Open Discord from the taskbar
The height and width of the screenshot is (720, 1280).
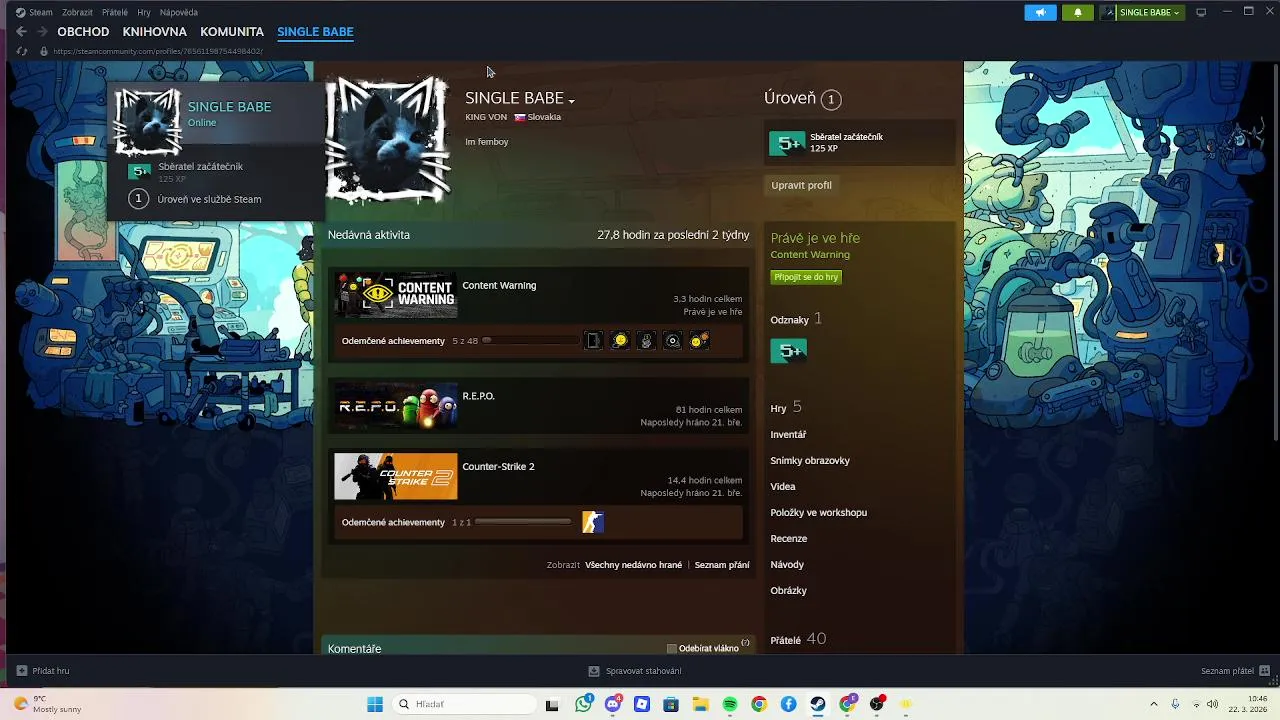point(613,704)
